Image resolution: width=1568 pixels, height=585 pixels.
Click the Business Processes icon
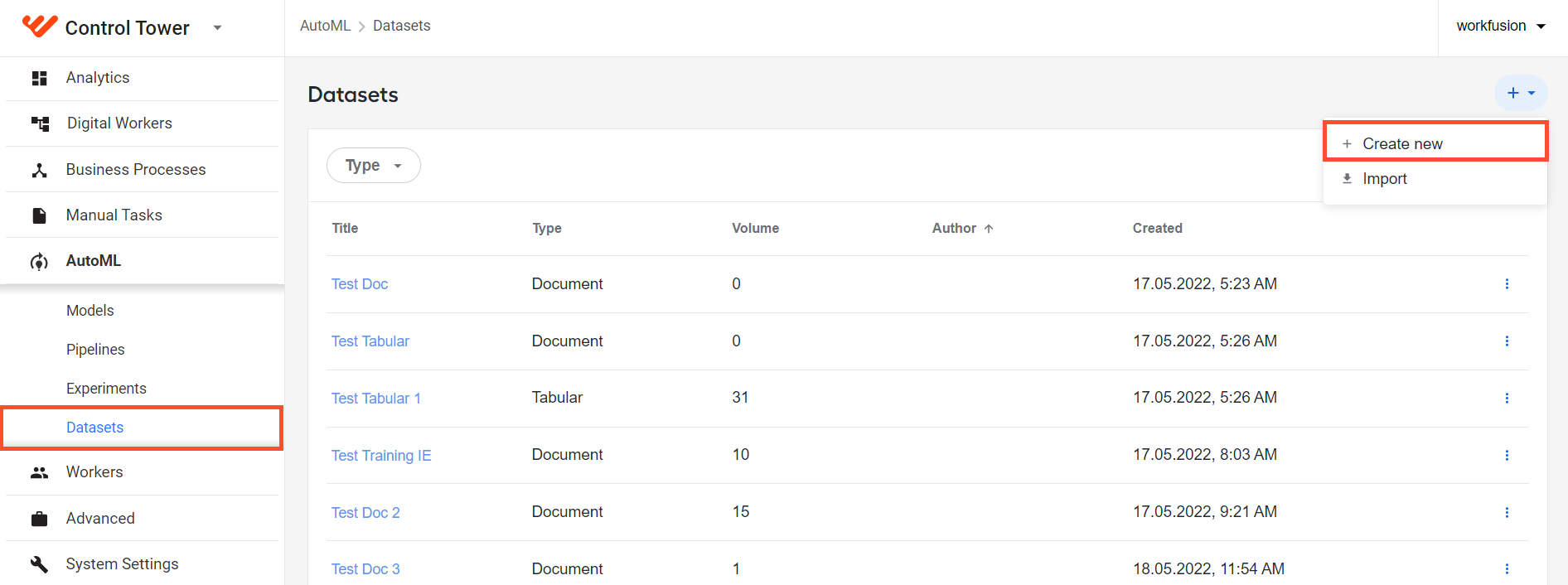coord(39,170)
